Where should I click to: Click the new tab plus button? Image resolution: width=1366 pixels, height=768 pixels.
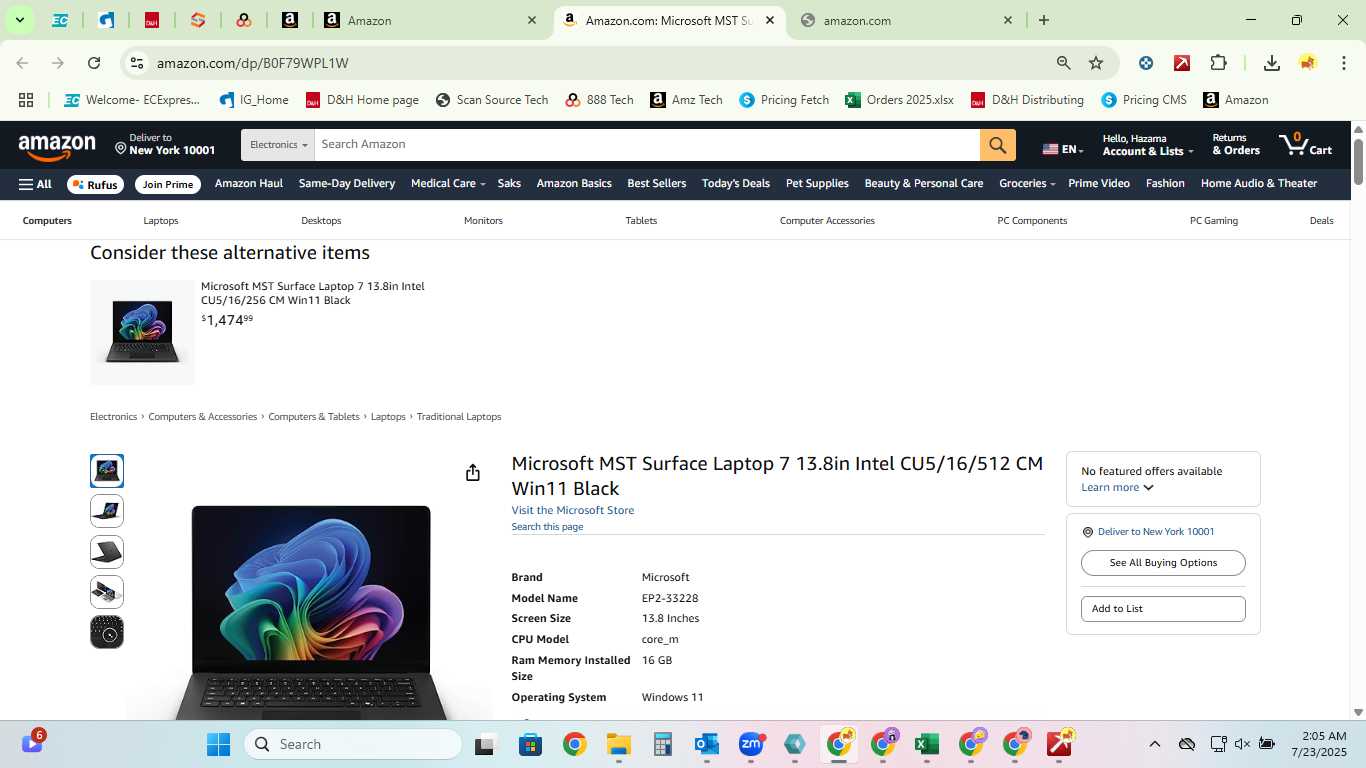[x=1044, y=20]
